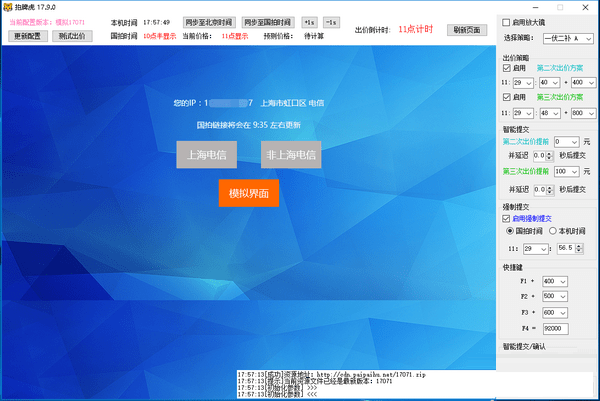The height and width of the screenshot is (401, 600).
Task: Open second bid minute dropdown showing 29
Action: [523, 83]
